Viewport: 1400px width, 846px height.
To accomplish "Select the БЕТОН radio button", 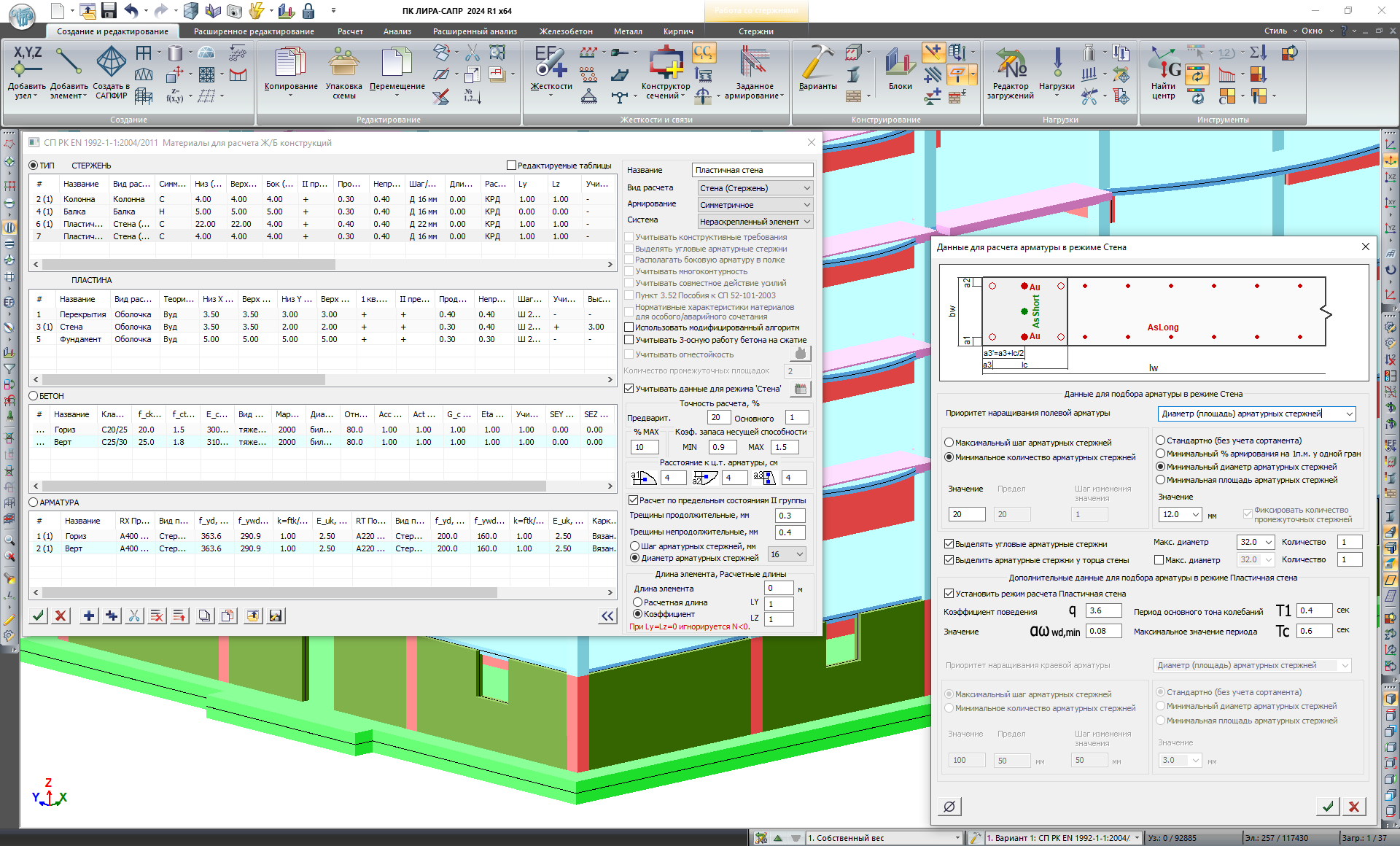I will [34, 396].
